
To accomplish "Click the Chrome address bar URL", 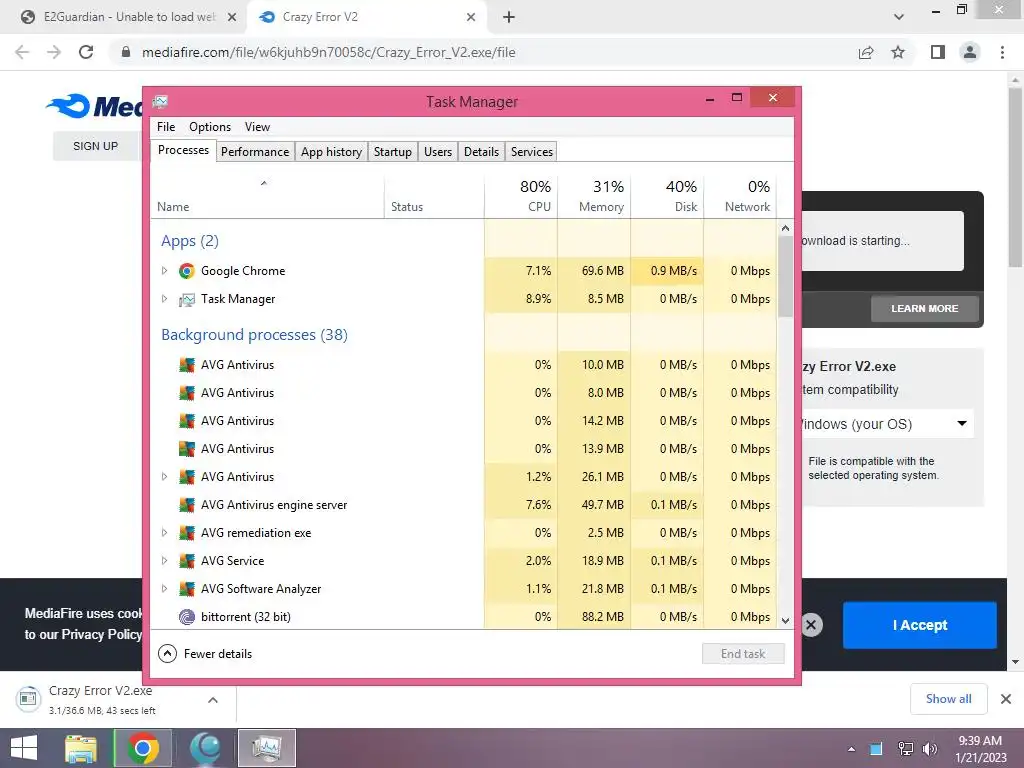I will [328, 52].
